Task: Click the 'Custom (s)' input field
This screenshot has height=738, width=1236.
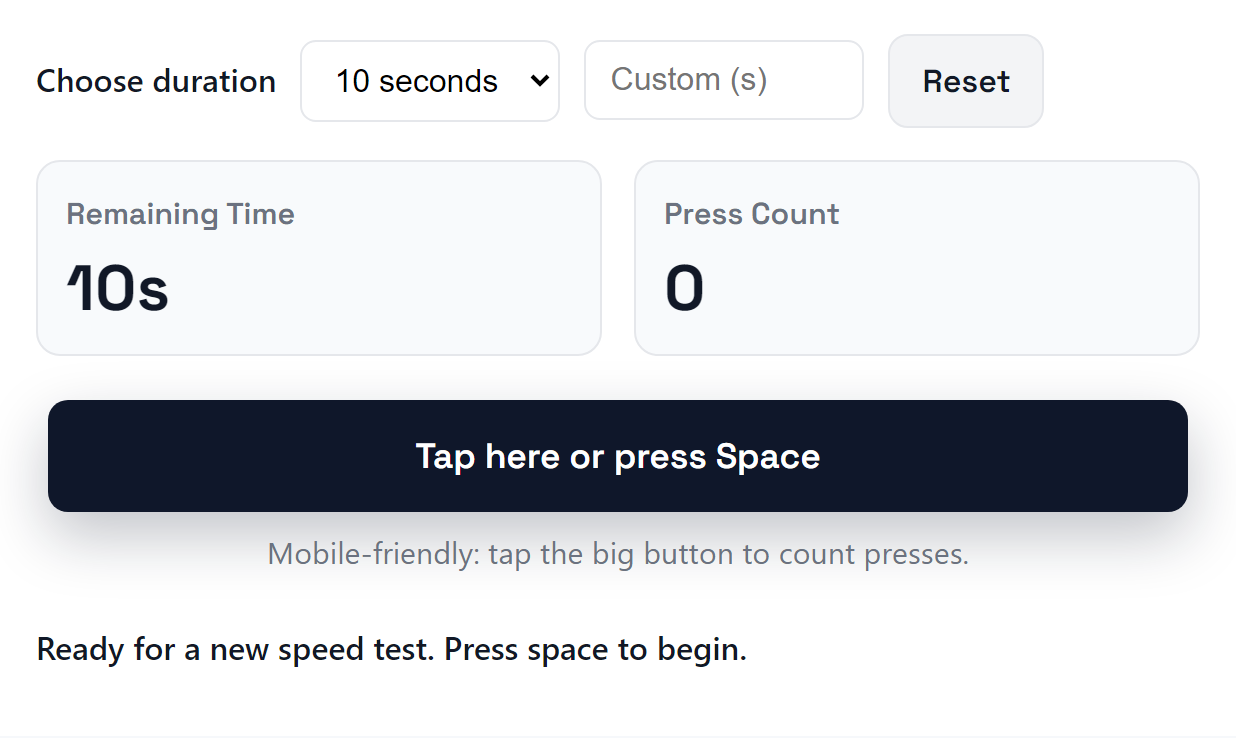Action: pyautogui.click(x=723, y=80)
